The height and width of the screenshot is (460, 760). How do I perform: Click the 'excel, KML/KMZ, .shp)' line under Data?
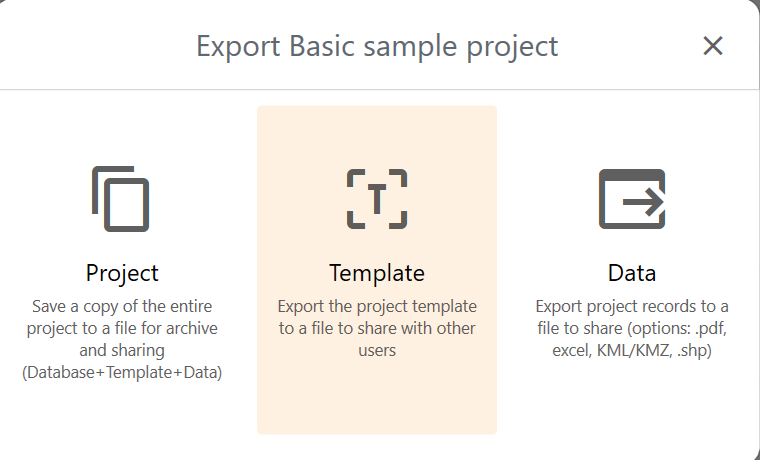[x=632, y=351]
